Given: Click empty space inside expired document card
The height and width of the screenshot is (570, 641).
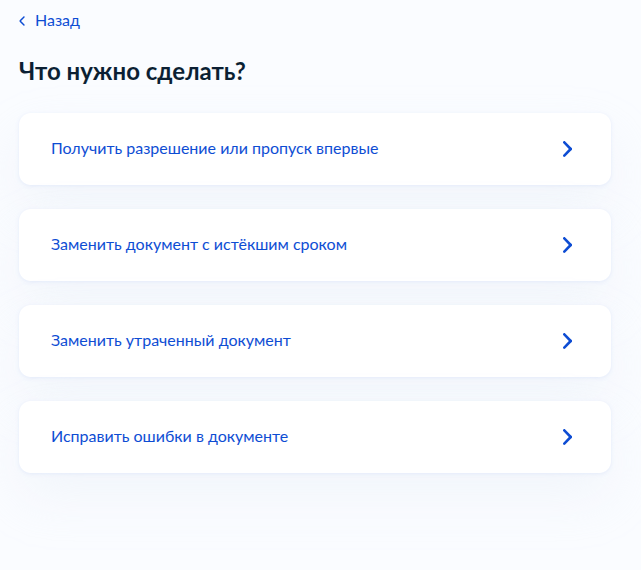Looking at the screenshot, I should click(x=454, y=245).
